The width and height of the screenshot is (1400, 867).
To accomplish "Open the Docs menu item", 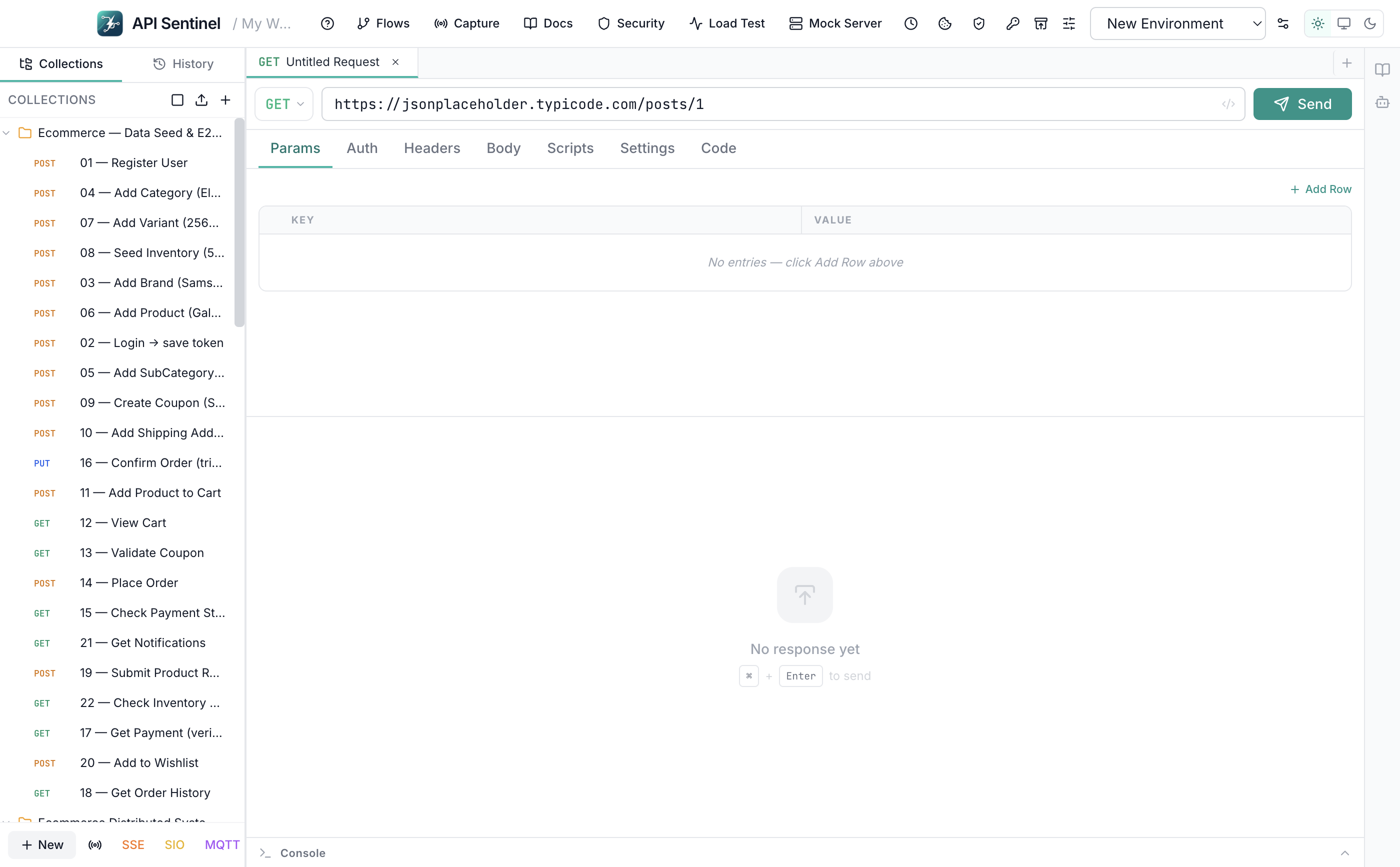I will (548, 23).
